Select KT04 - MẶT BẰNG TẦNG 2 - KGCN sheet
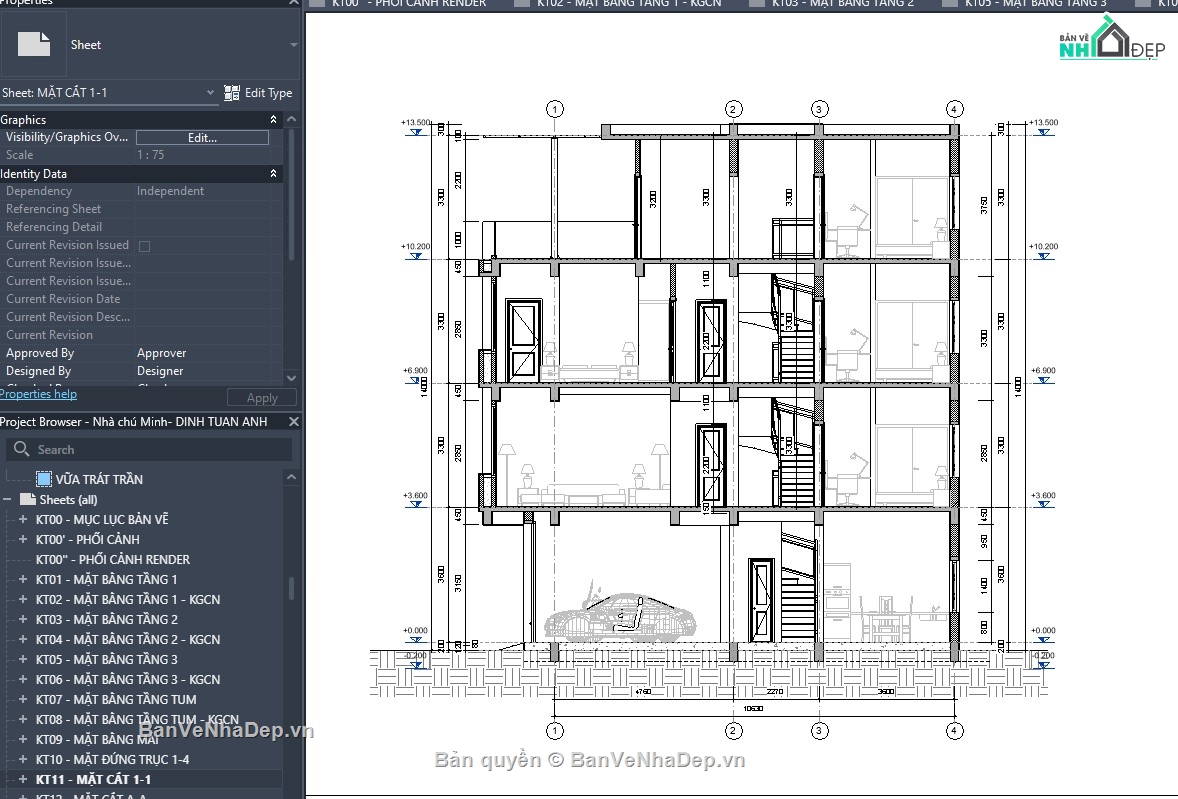The width and height of the screenshot is (1178, 799). tap(128, 639)
